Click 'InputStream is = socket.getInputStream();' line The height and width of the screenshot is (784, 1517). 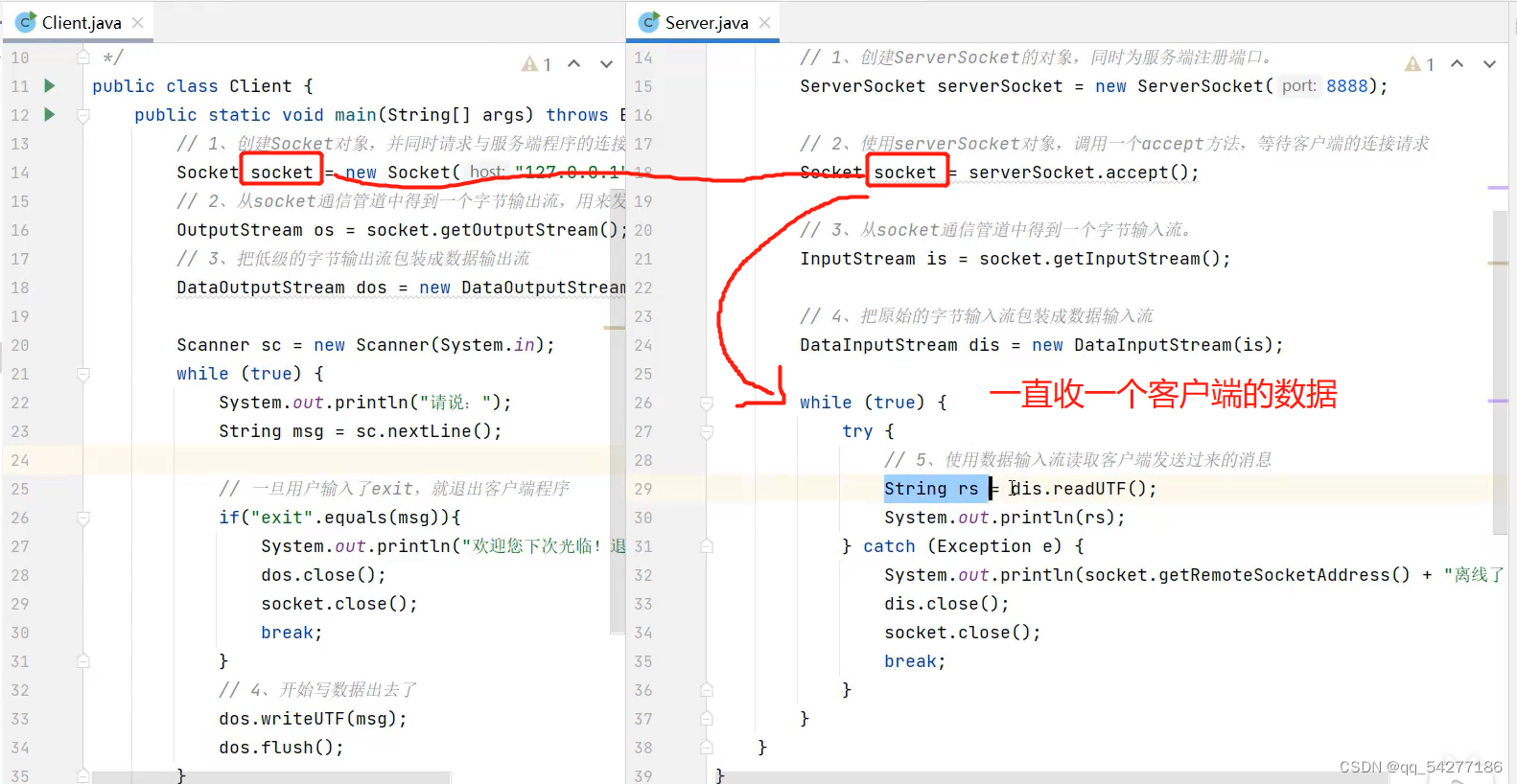coord(1015,259)
